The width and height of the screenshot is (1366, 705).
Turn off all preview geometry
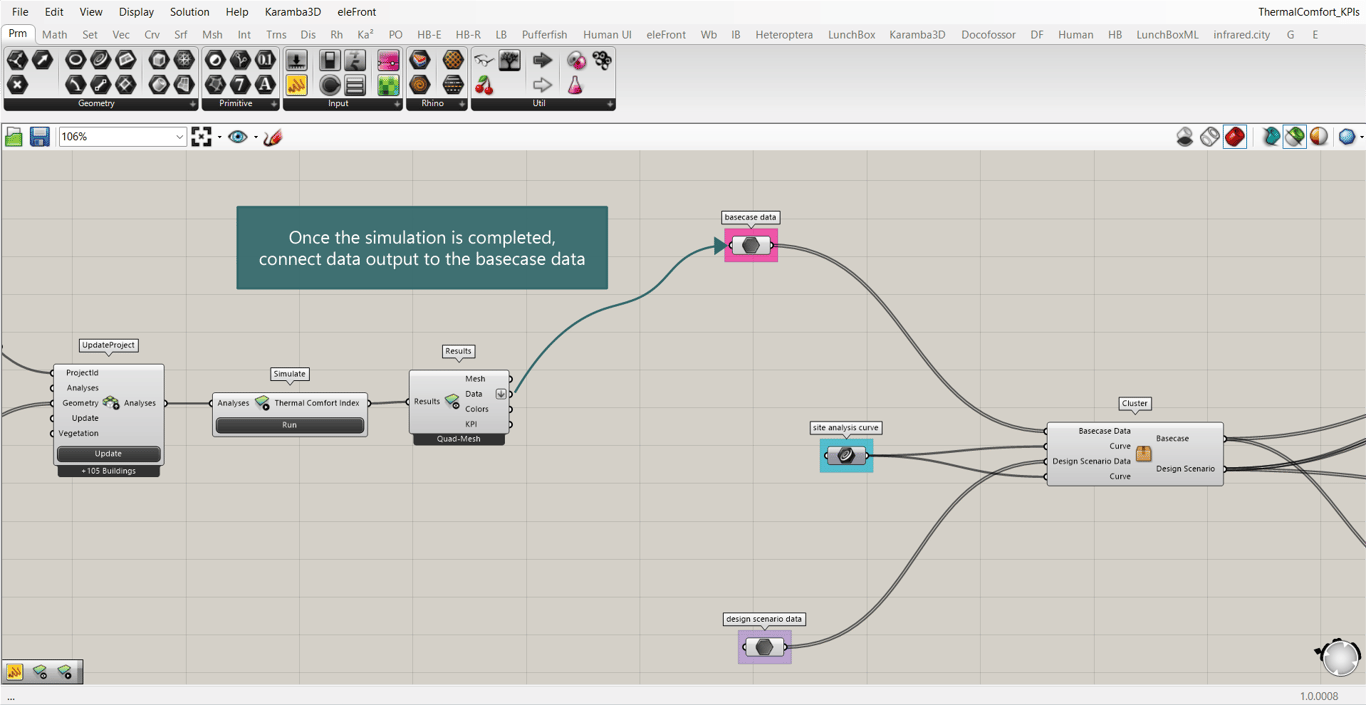point(1185,136)
